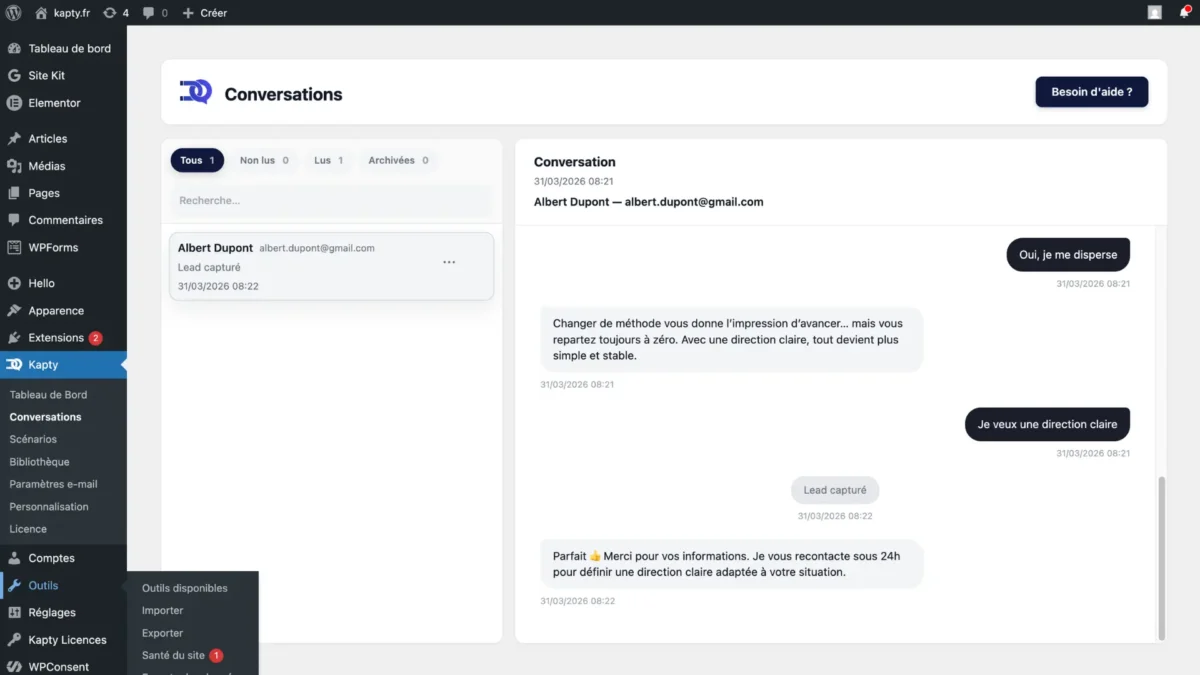Select the Elementor sidebar icon
Viewport: 1200px width, 675px height.
pyautogui.click(x=14, y=103)
